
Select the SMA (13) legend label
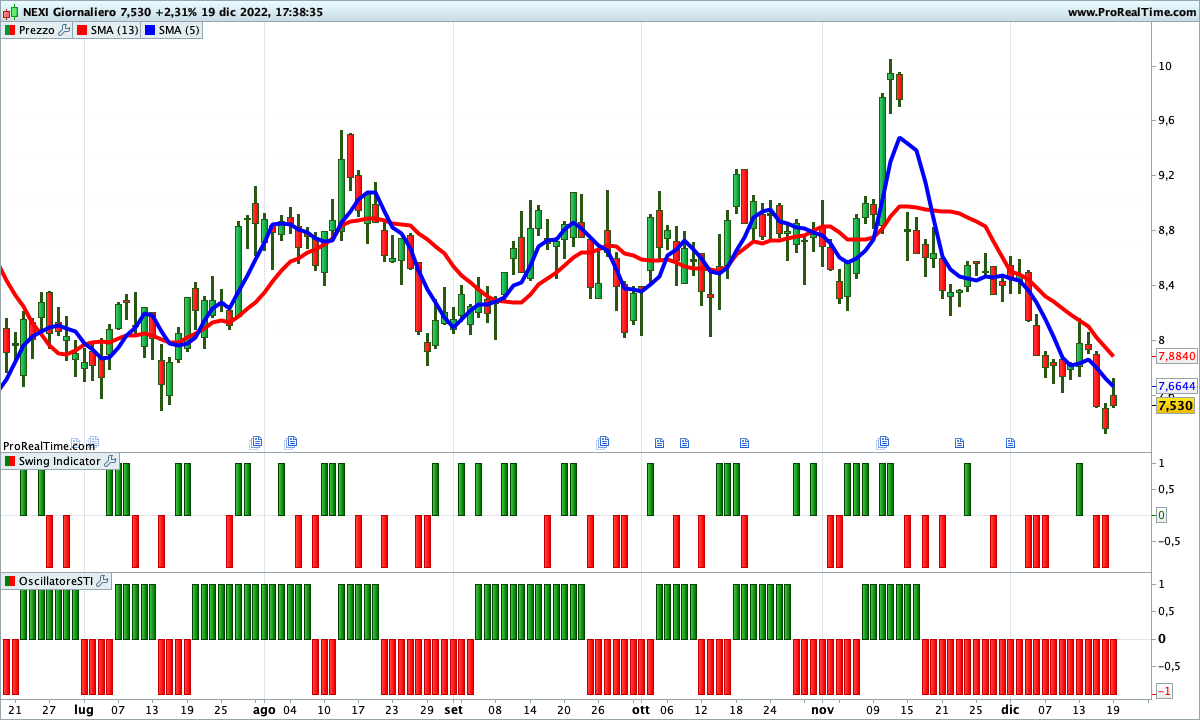point(114,30)
